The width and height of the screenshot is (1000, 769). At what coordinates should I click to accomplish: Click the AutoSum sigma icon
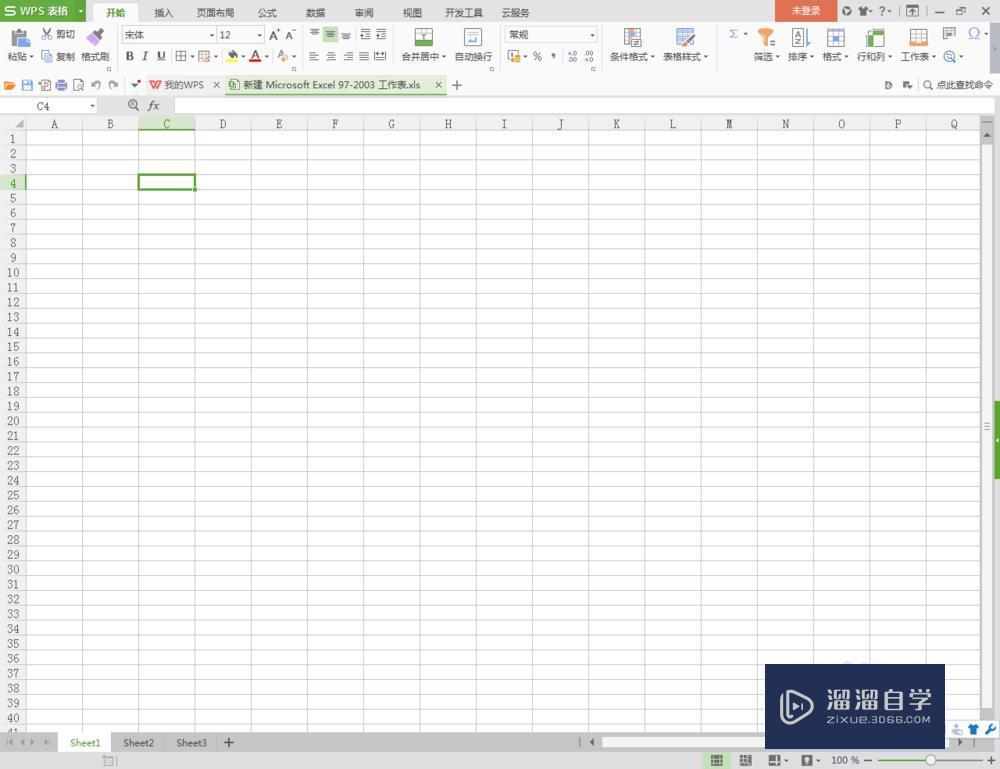(733, 34)
